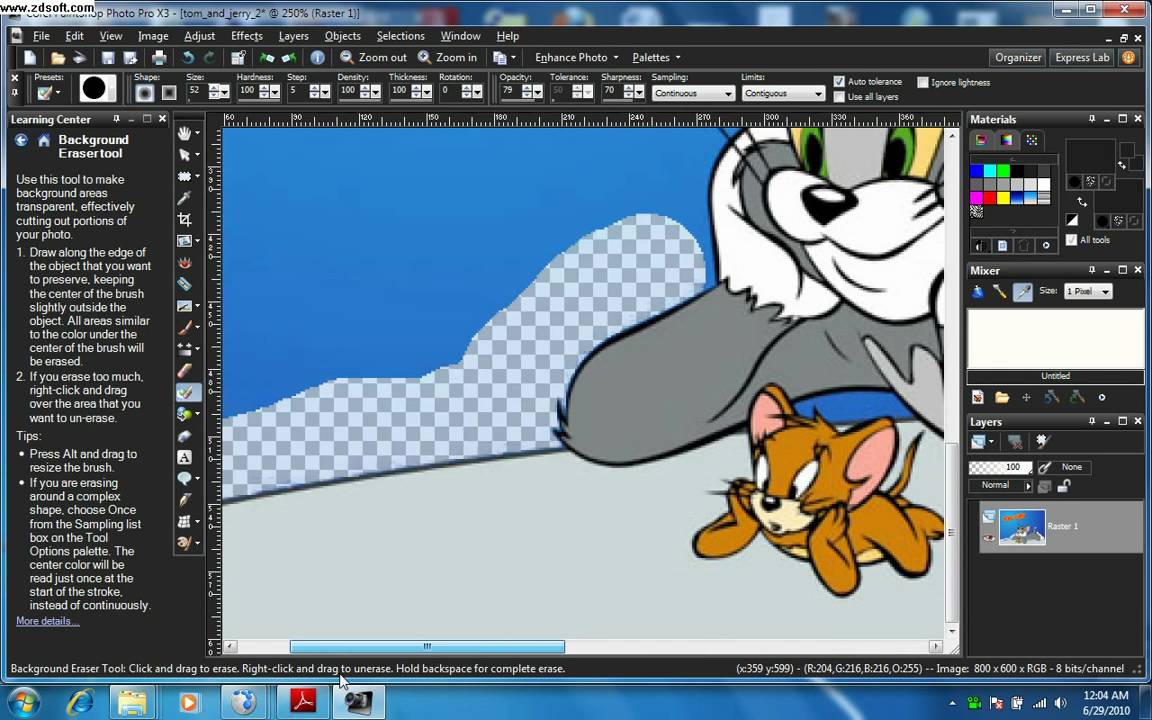Select the Raster 1 layer thumbnail
The image size is (1152, 720).
click(x=1022, y=527)
